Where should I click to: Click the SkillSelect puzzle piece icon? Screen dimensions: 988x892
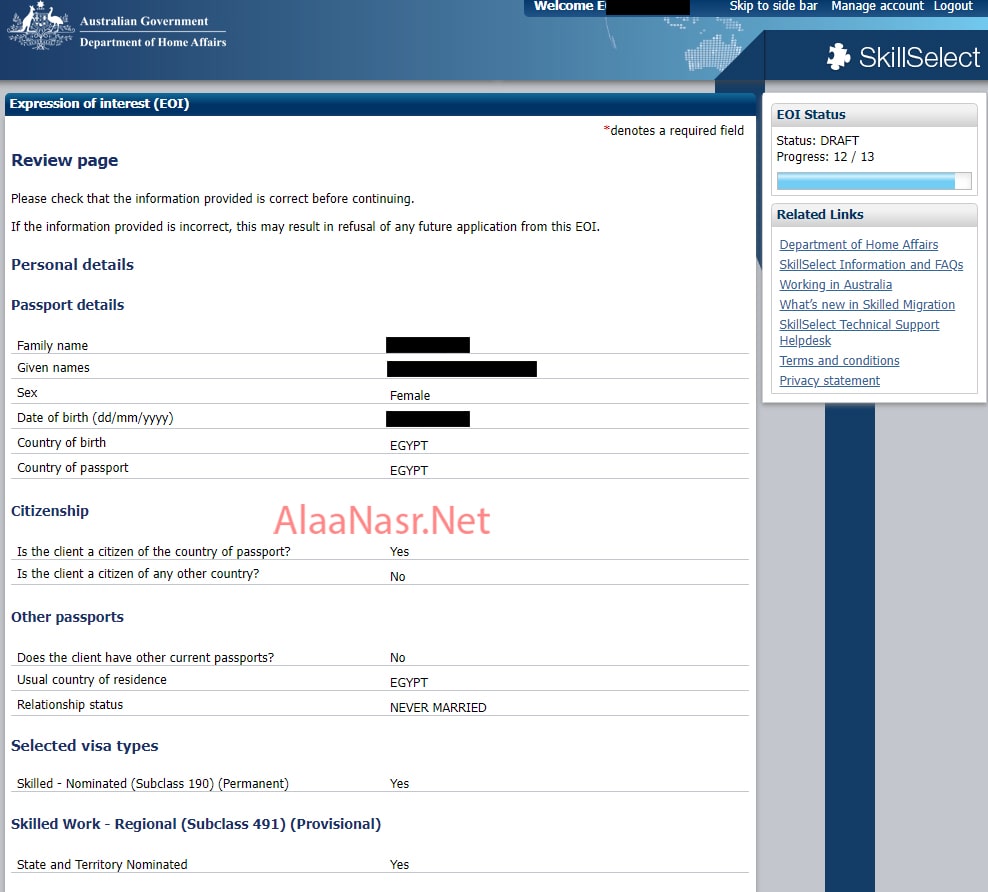click(838, 57)
